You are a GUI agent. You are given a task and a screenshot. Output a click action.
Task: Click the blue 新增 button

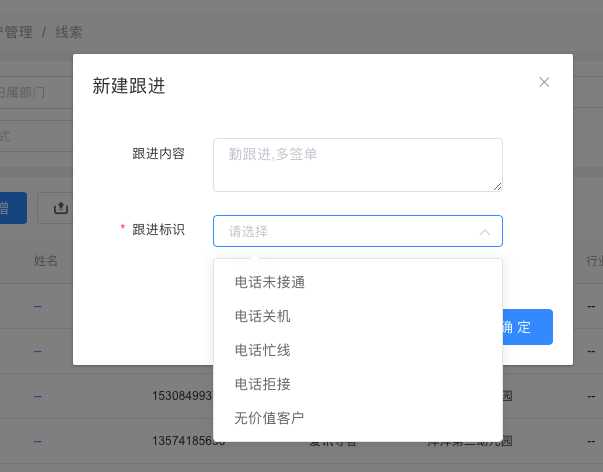point(10,208)
